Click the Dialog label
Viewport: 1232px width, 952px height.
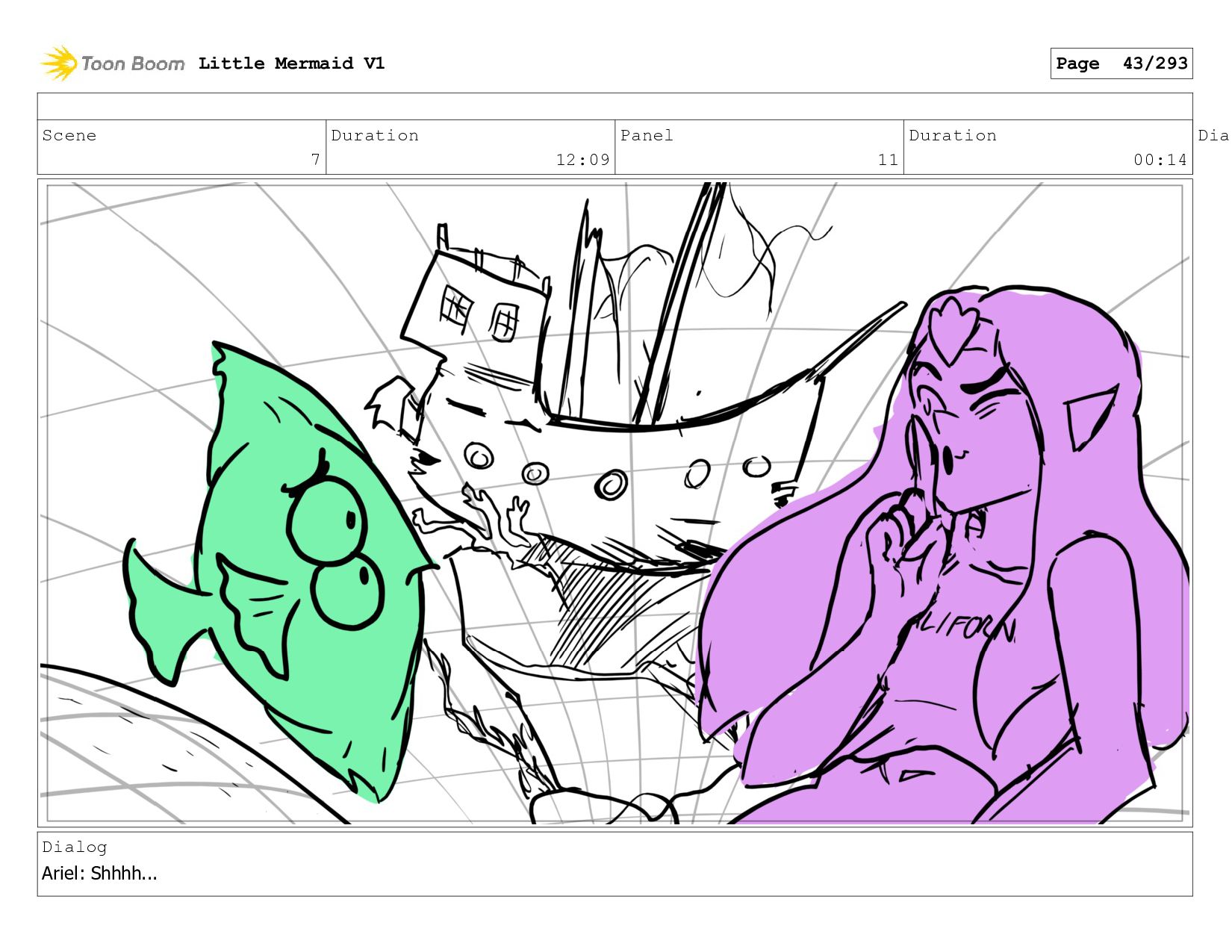click(x=75, y=847)
